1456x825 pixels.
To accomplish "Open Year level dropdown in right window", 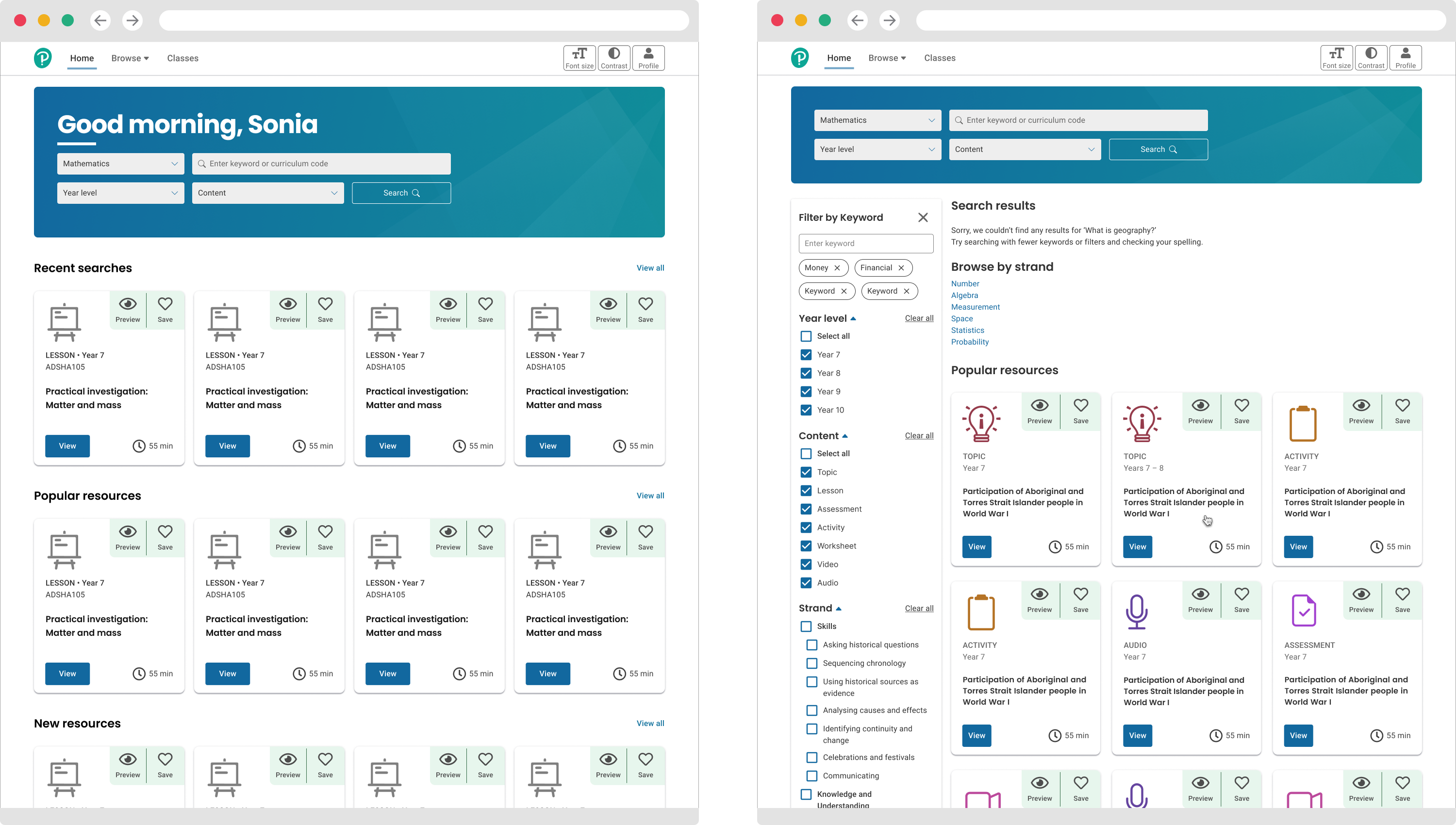I will pos(877,149).
